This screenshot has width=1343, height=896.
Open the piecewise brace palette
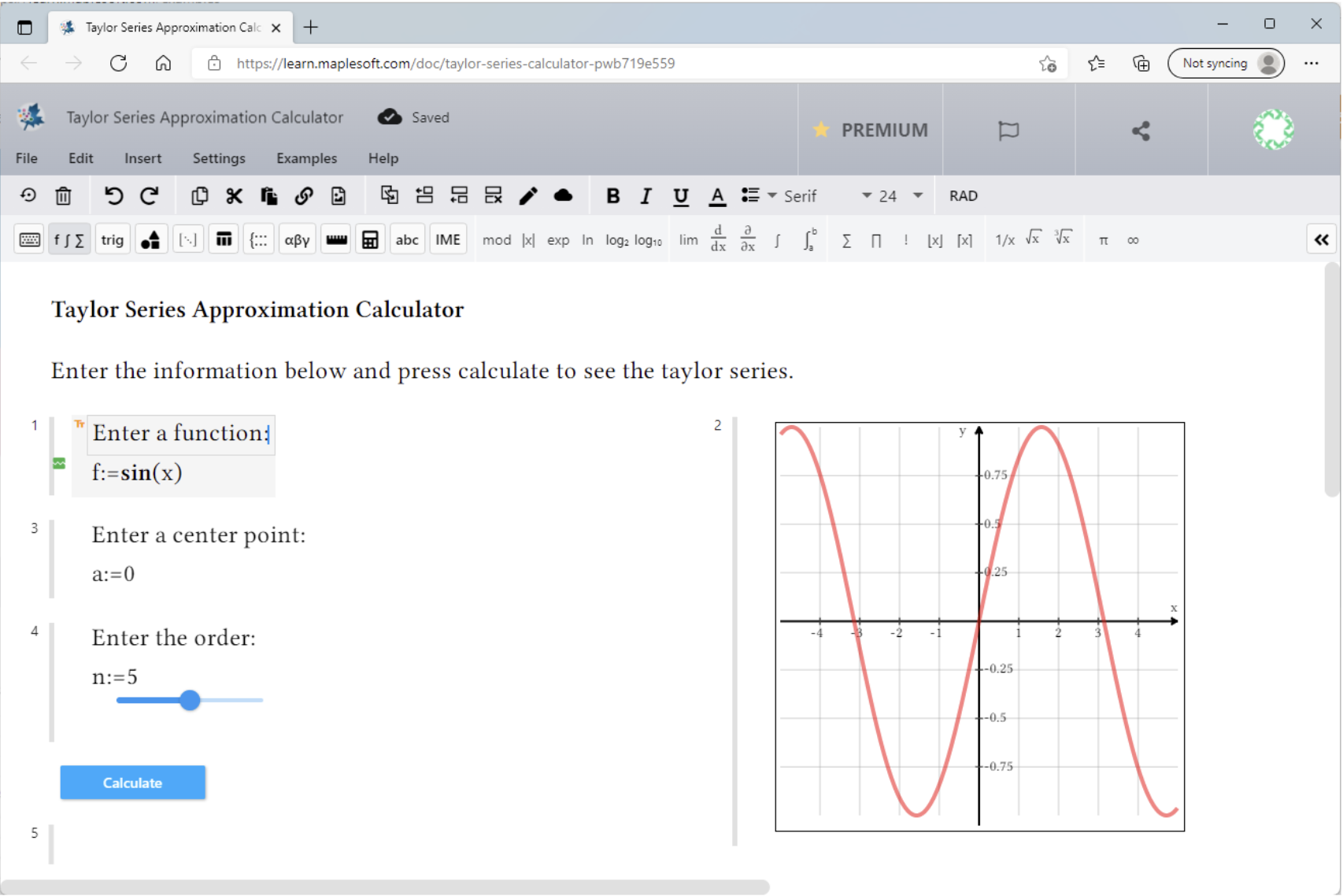259,240
